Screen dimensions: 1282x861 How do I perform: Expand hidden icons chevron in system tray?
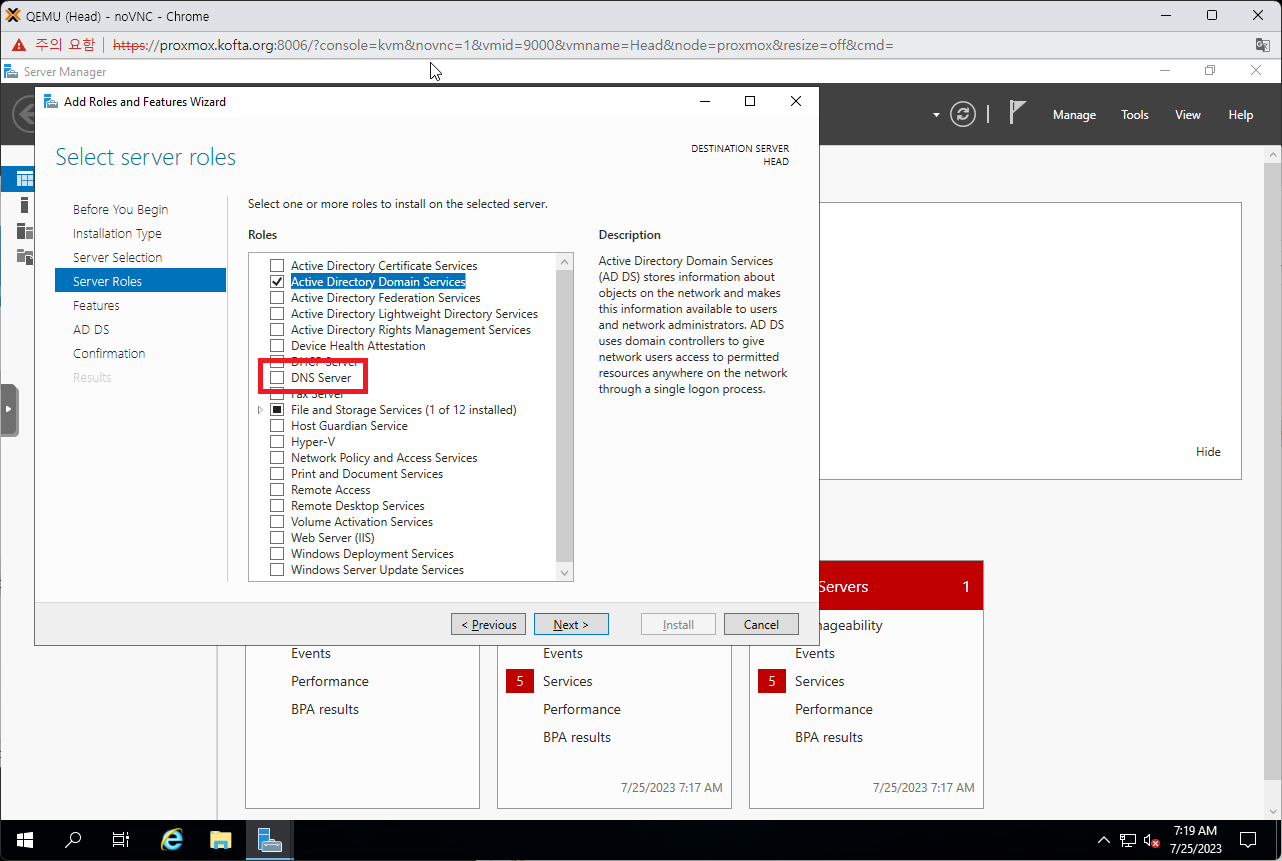(1103, 840)
